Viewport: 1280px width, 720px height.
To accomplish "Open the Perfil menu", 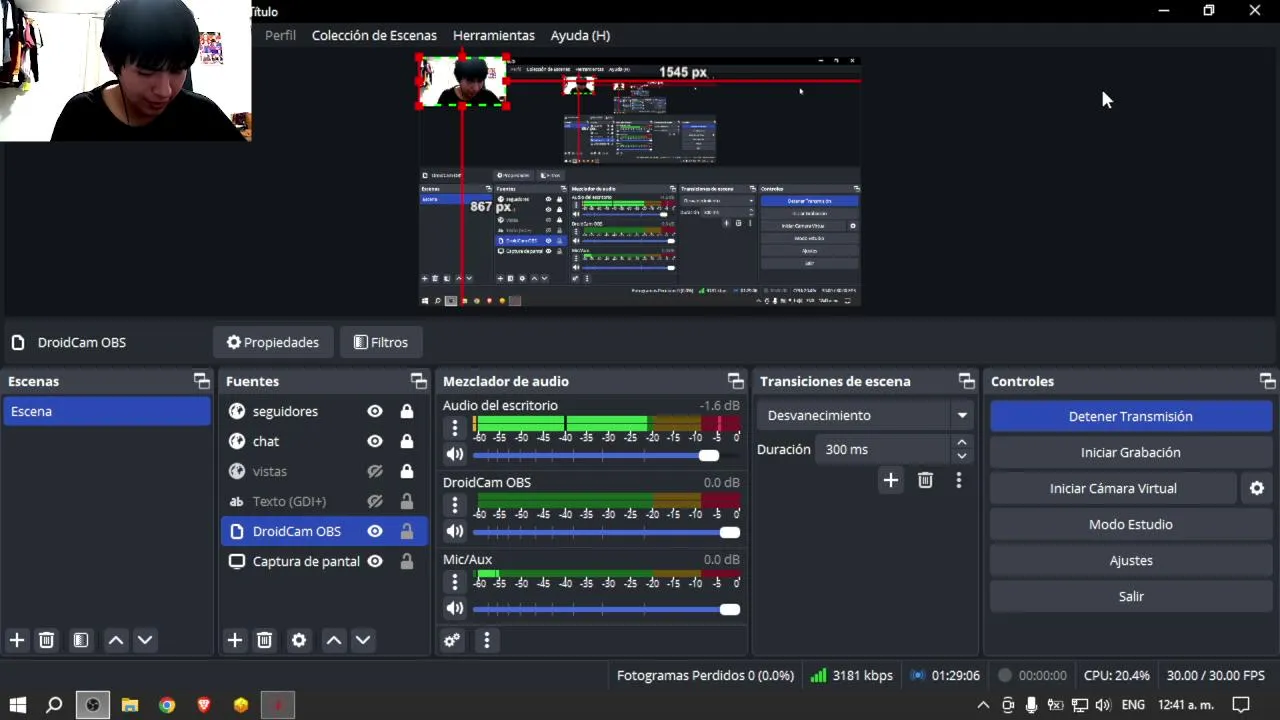I will coord(280,35).
